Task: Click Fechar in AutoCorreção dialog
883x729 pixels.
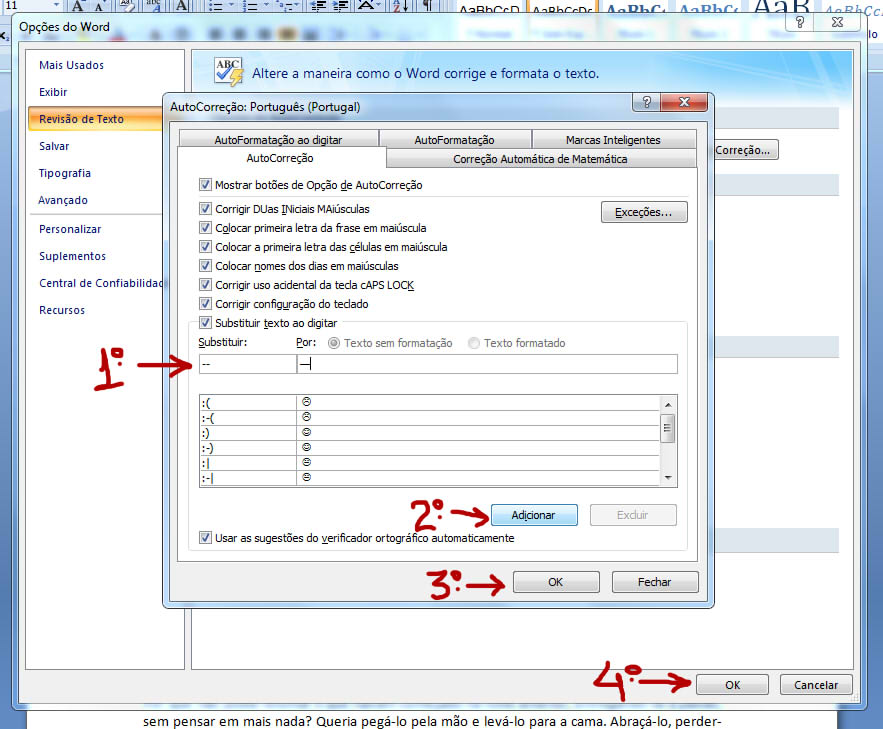Action: pos(654,582)
